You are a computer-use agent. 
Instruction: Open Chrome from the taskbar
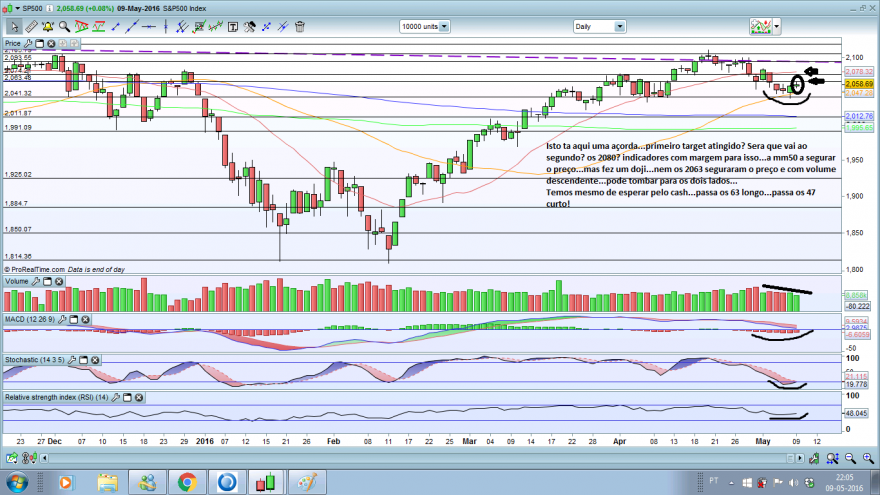pos(187,482)
